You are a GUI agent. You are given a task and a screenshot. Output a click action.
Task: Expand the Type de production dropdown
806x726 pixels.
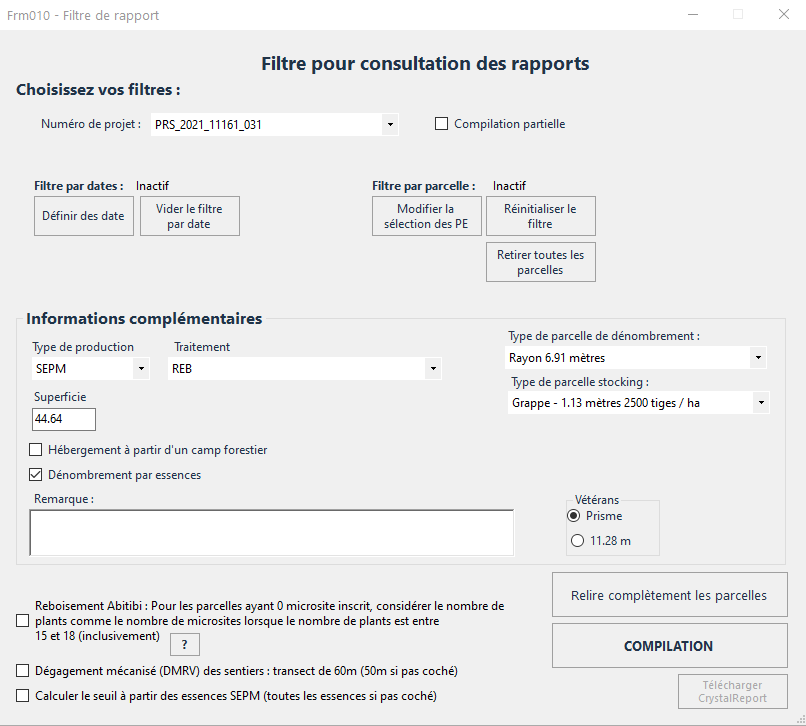point(140,369)
